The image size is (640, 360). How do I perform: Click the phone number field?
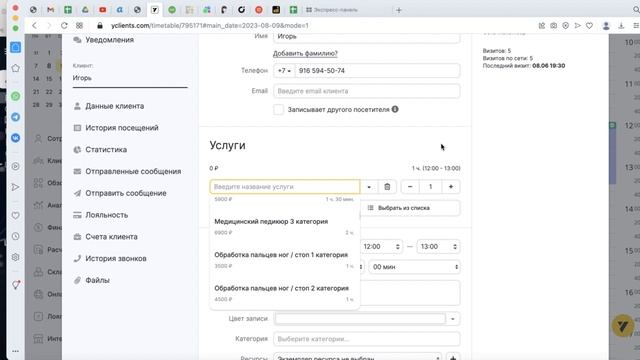coord(377,71)
